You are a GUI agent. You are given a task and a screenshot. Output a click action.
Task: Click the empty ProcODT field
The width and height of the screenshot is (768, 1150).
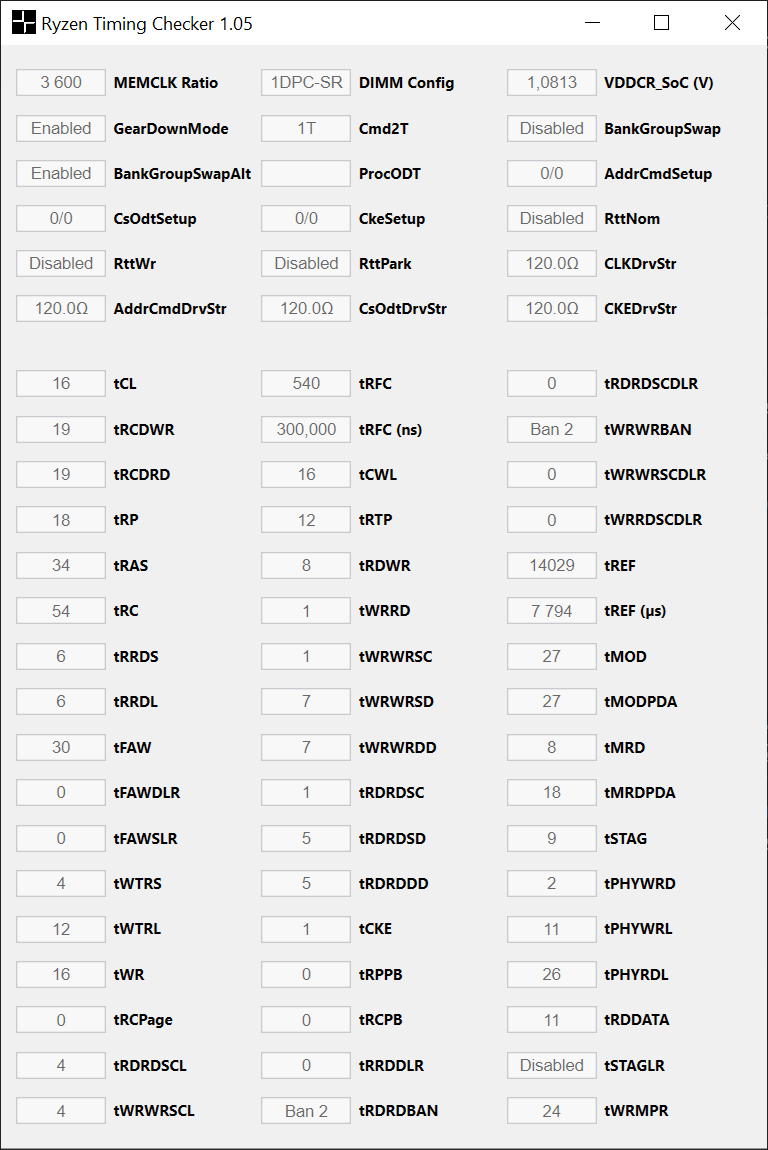point(306,174)
